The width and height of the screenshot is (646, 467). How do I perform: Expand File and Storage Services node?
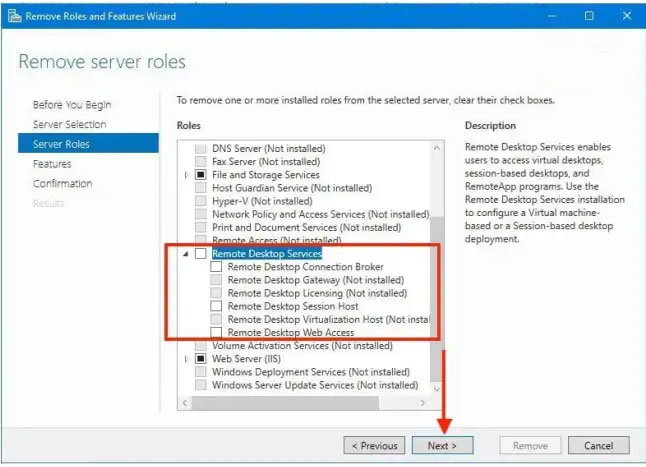(x=186, y=175)
